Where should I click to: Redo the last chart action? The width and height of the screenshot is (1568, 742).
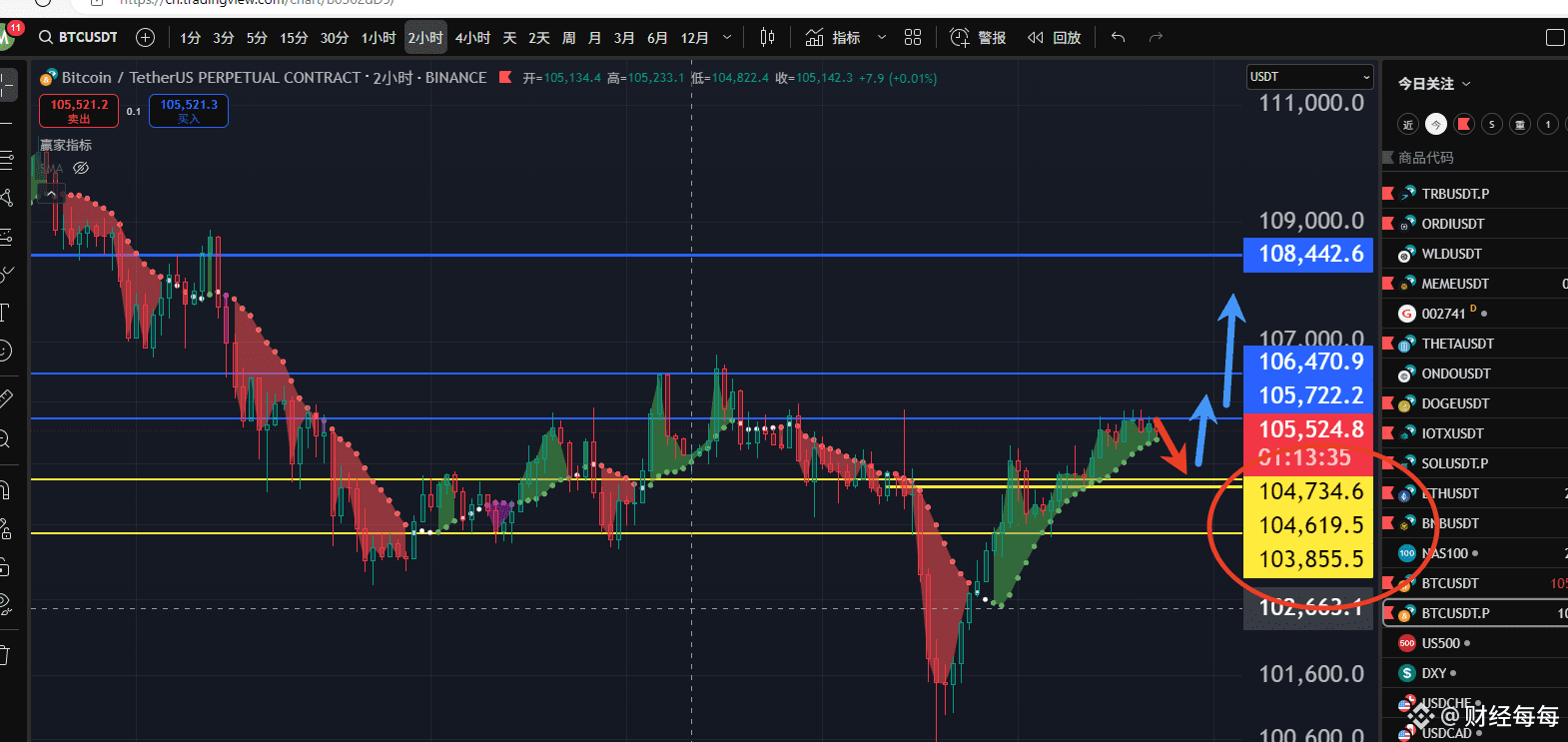(x=1156, y=37)
